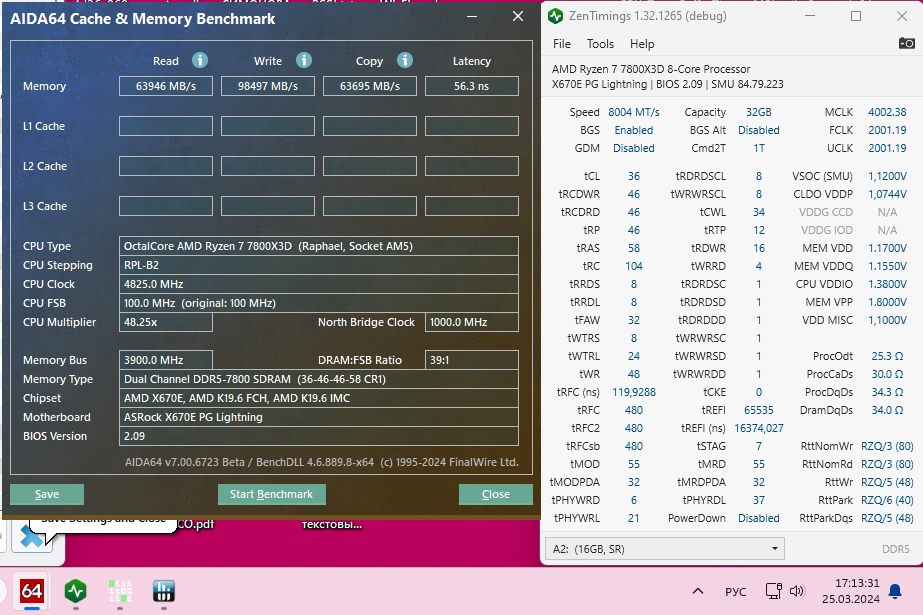
Task: Click the green binary digits taskbar icon
Action: point(120,591)
